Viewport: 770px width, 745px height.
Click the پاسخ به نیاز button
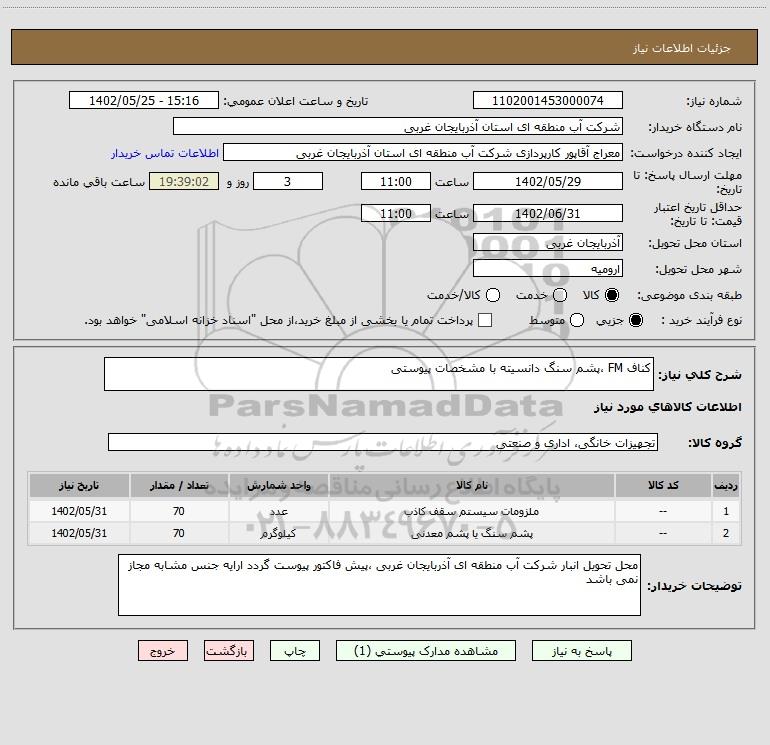[582, 651]
